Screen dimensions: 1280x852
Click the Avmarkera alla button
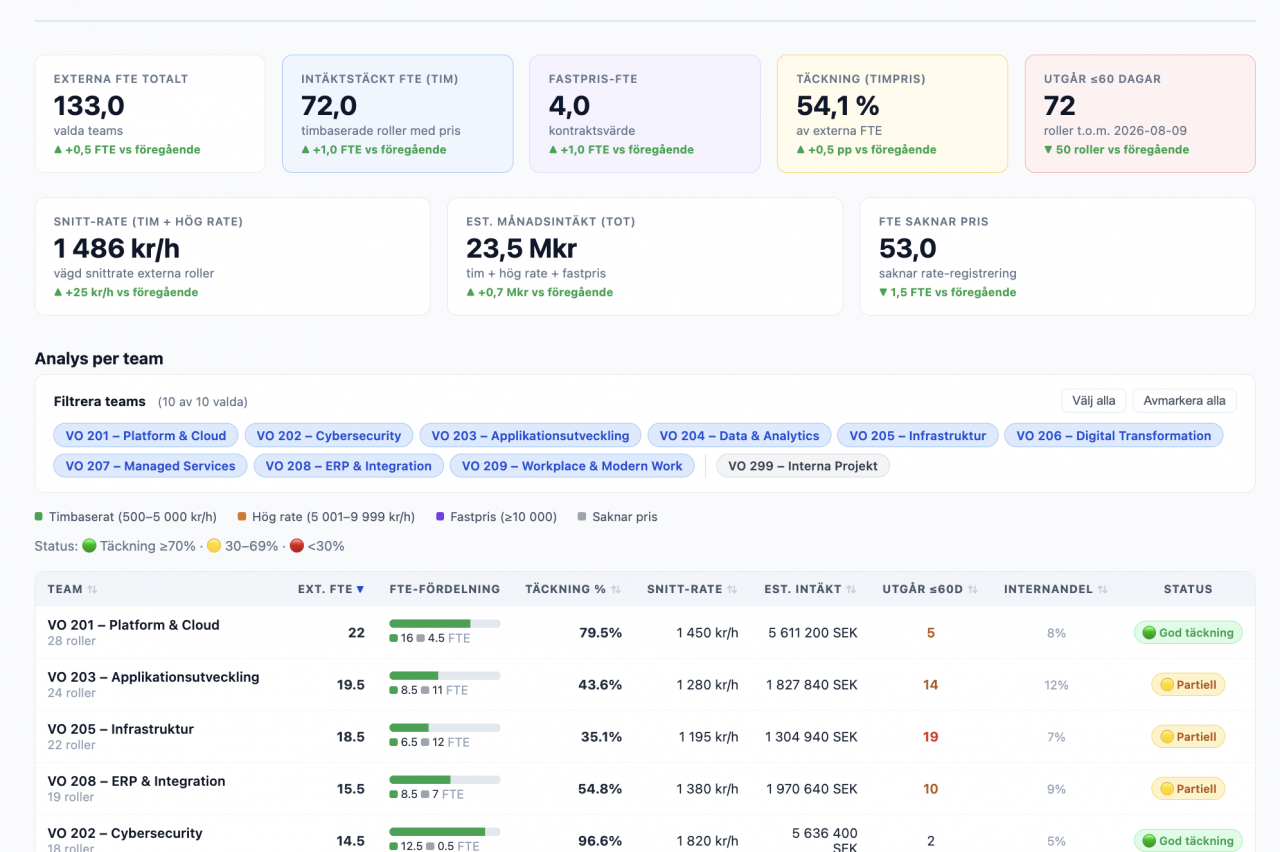[1185, 401]
